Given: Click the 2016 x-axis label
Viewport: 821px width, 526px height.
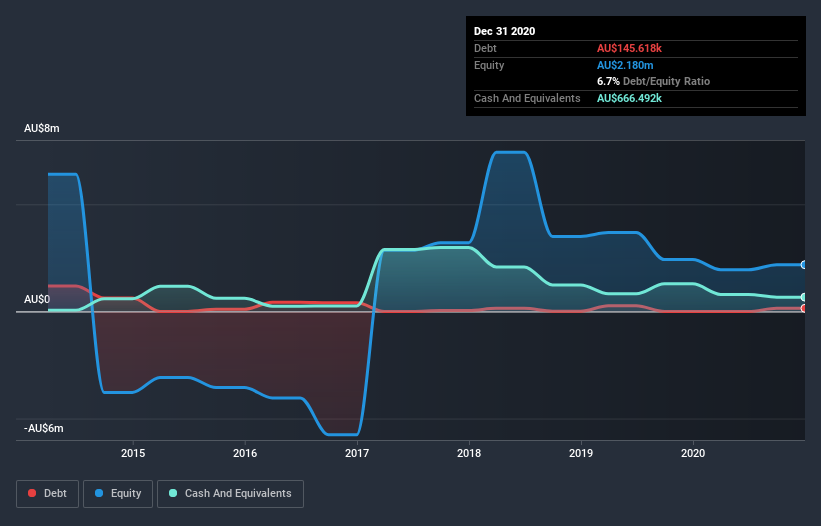Looking at the screenshot, I should 245,453.
